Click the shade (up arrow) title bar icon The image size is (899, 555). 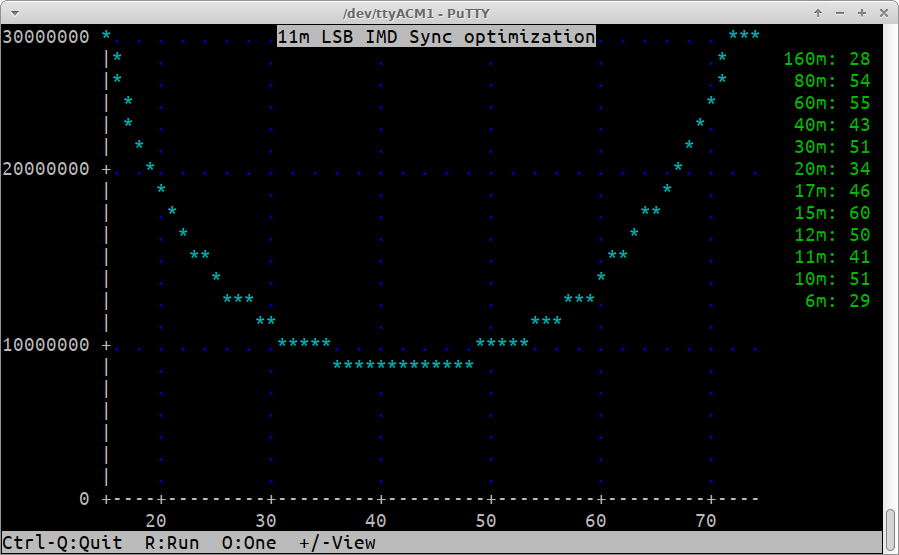(819, 13)
